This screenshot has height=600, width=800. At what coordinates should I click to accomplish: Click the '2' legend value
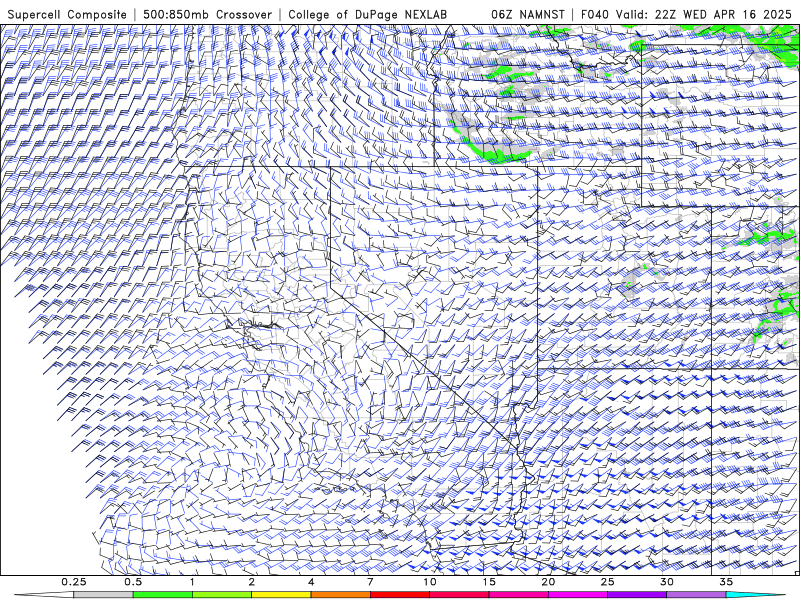(252, 582)
